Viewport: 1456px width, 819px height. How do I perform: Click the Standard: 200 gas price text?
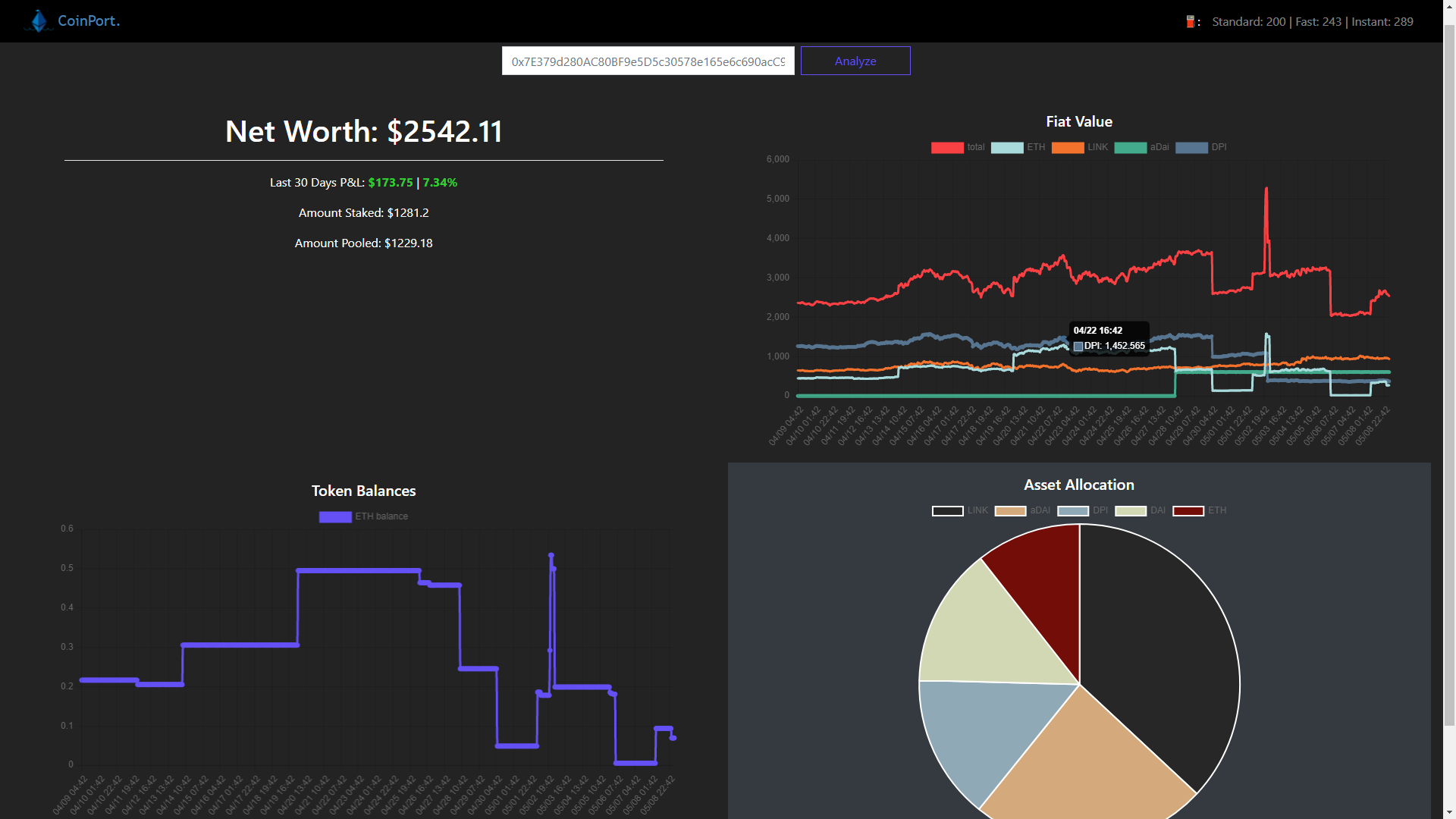pos(1249,22)
